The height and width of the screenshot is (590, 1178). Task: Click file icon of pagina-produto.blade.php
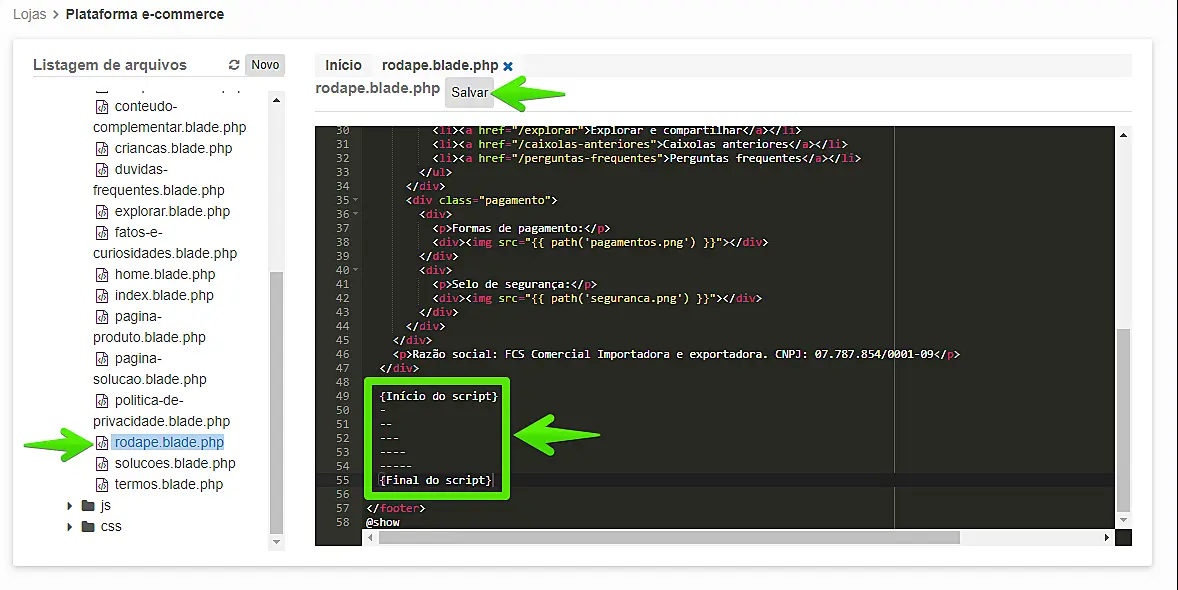tap(101, 317)
